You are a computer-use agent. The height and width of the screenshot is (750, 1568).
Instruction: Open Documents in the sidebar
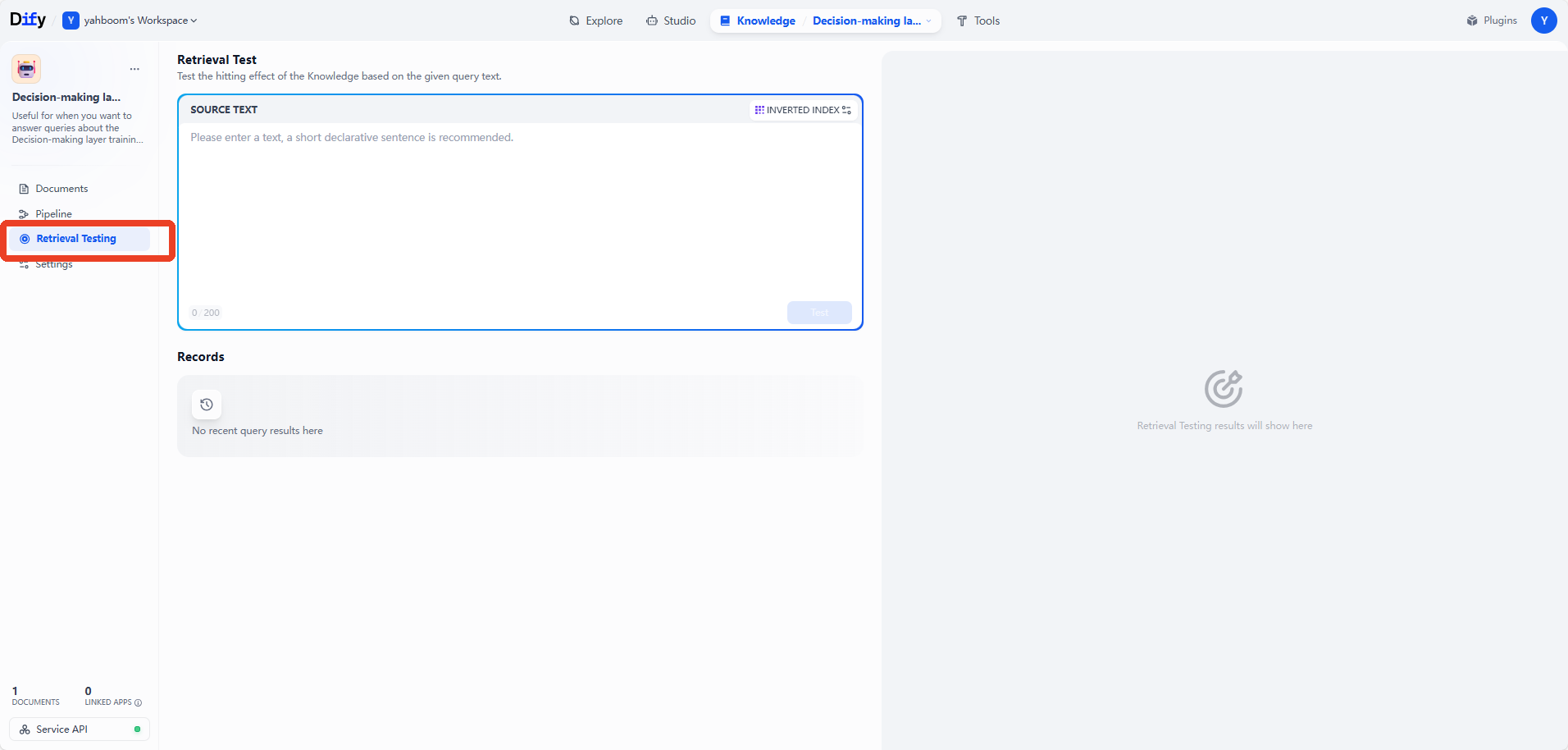(x=79, y=189)
